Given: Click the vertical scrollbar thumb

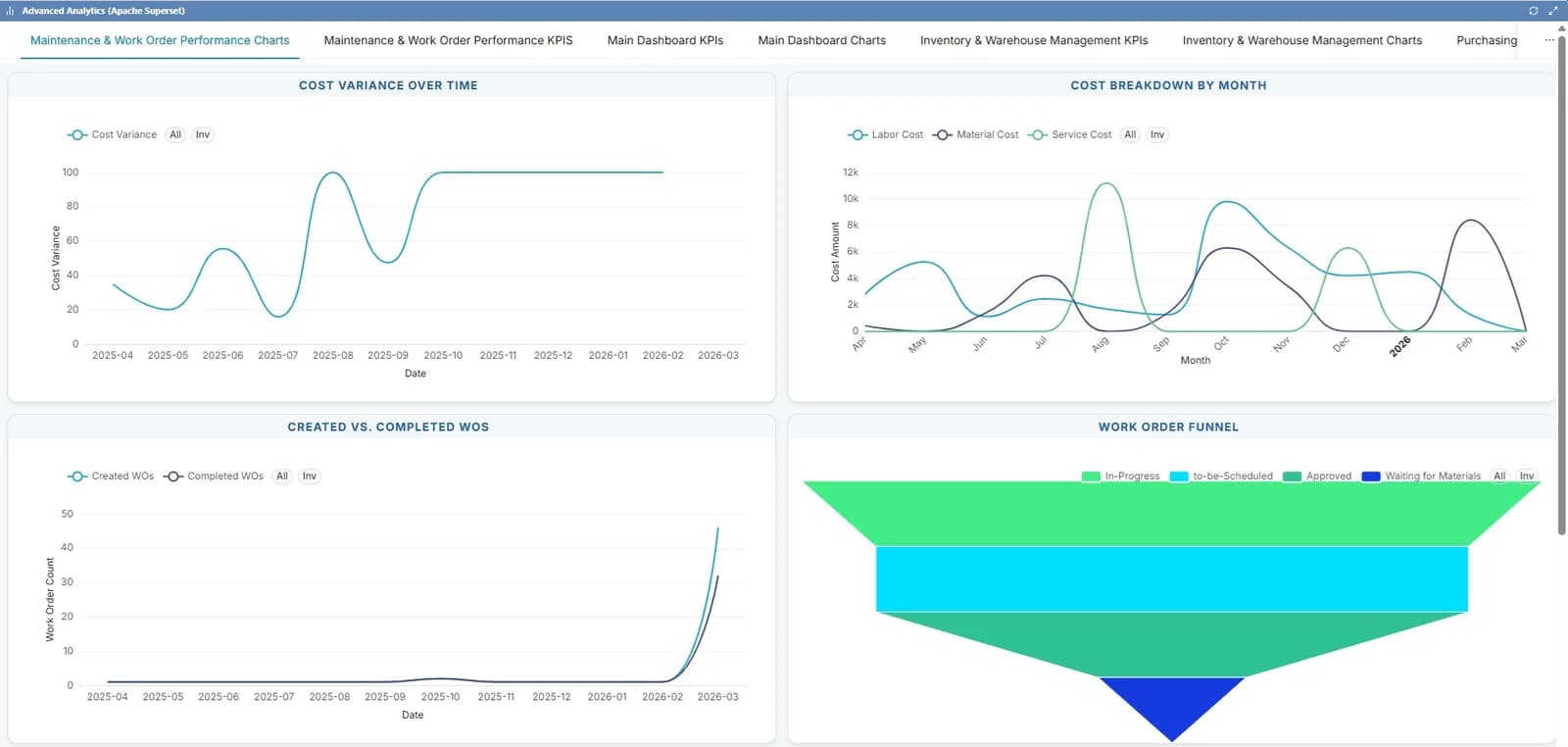Looking at the screenshot, I should [1561, 284].
